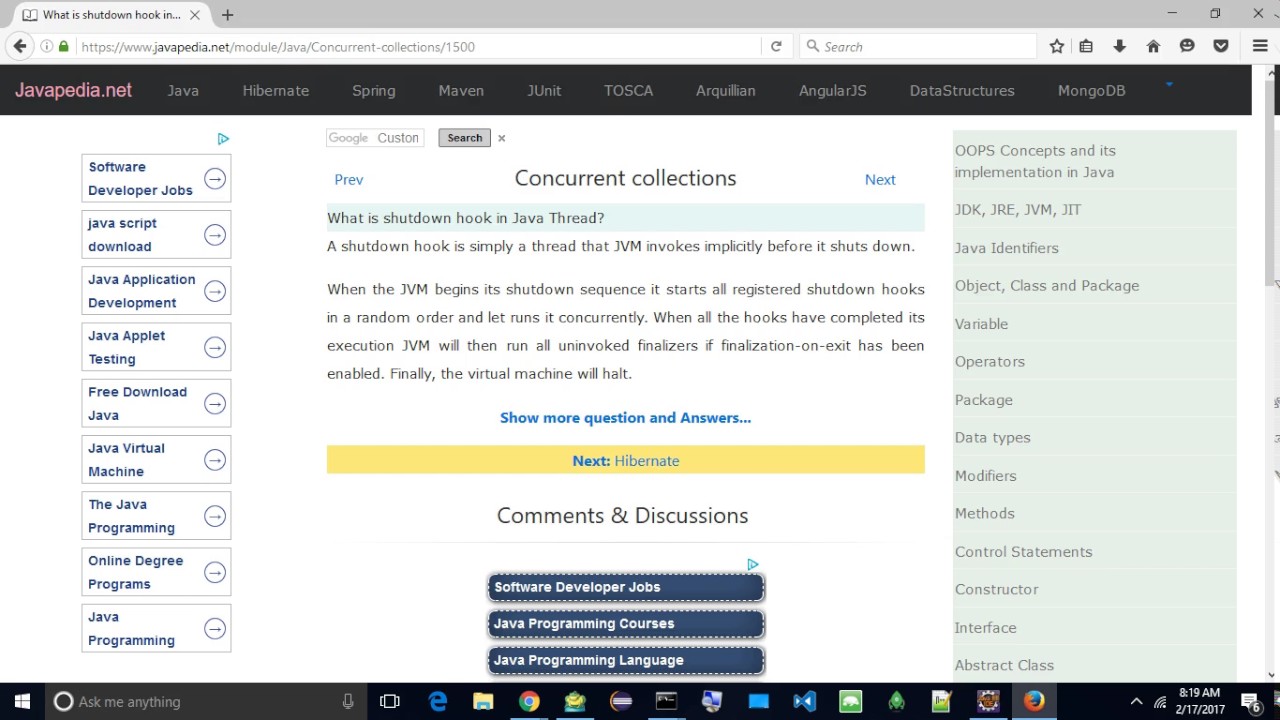Open a new browser tab
This screenshot has width=1280, height=720.
[228, 15]
